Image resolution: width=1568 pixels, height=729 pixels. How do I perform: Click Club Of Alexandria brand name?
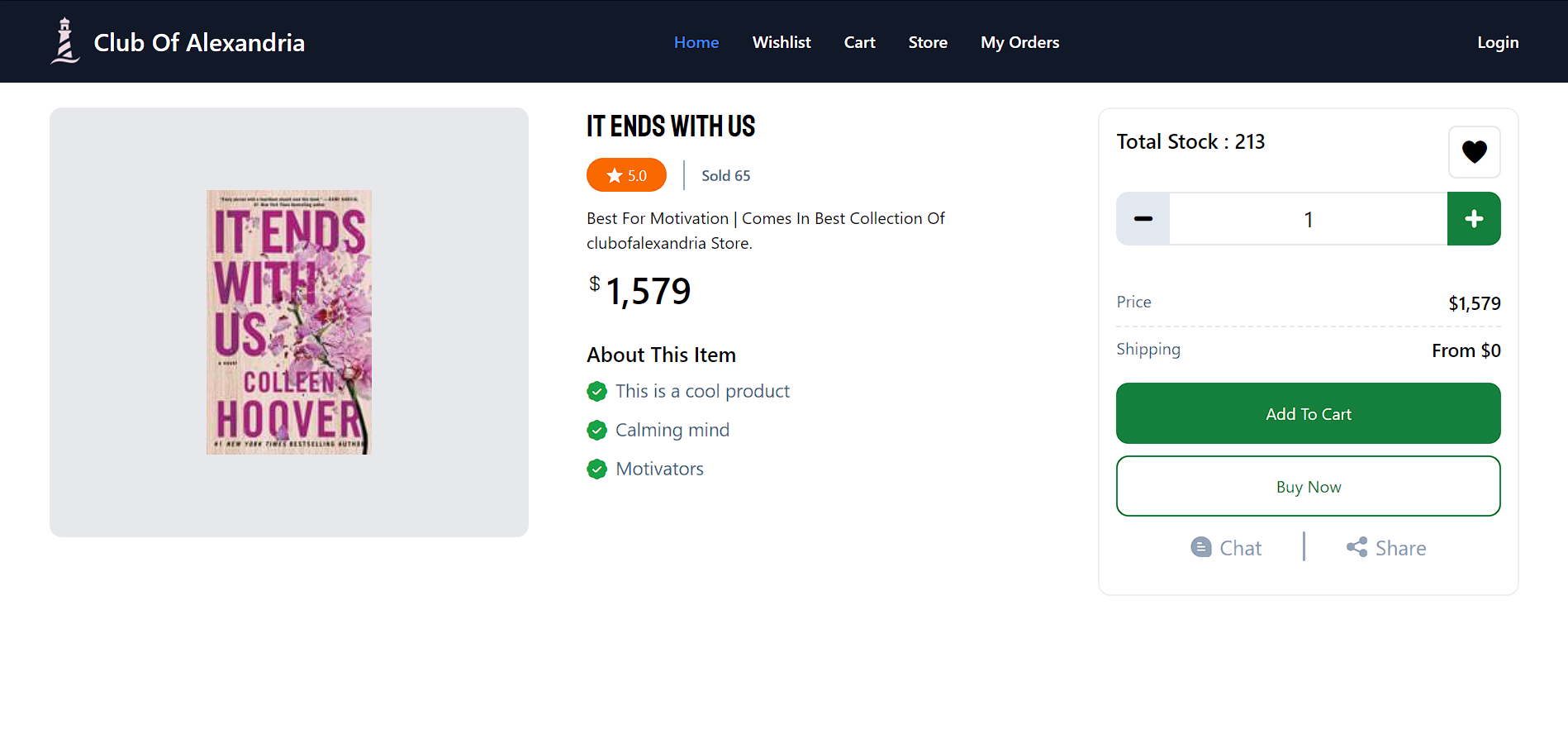pyautogui.click(x=199, y=42)
